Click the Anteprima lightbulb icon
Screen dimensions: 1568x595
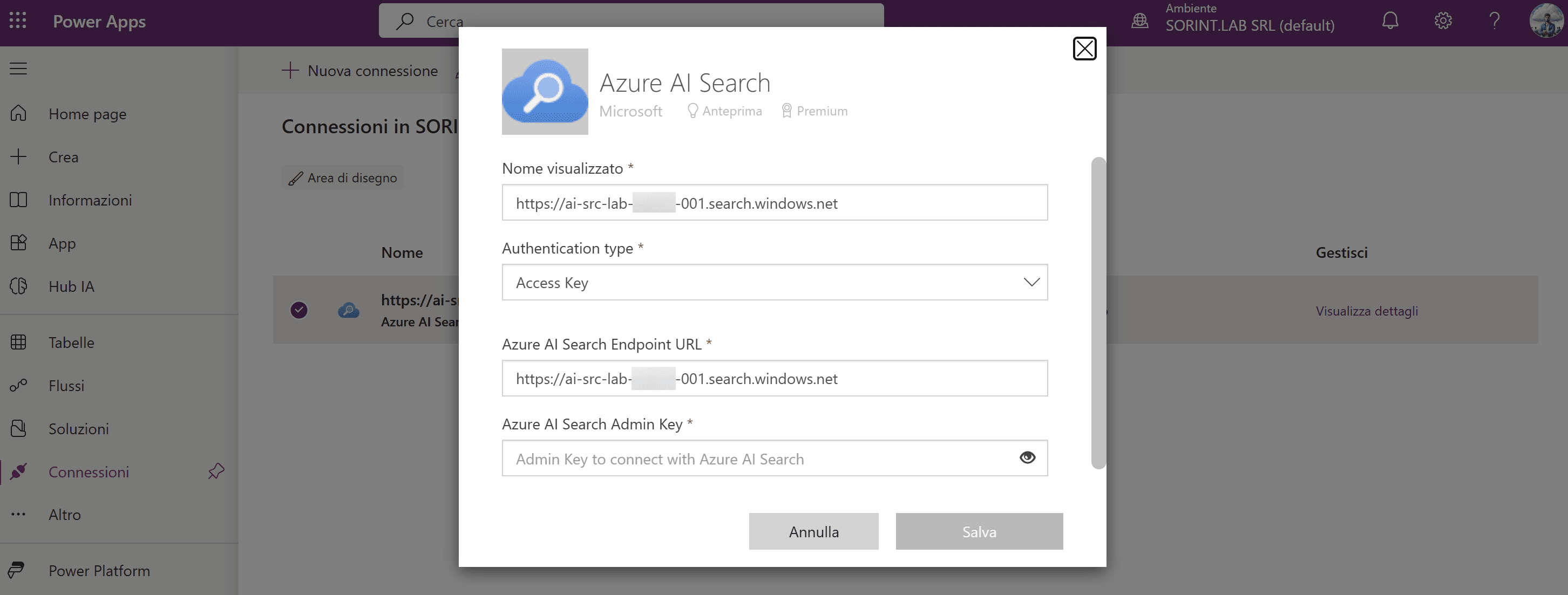[x=693, y=111]
